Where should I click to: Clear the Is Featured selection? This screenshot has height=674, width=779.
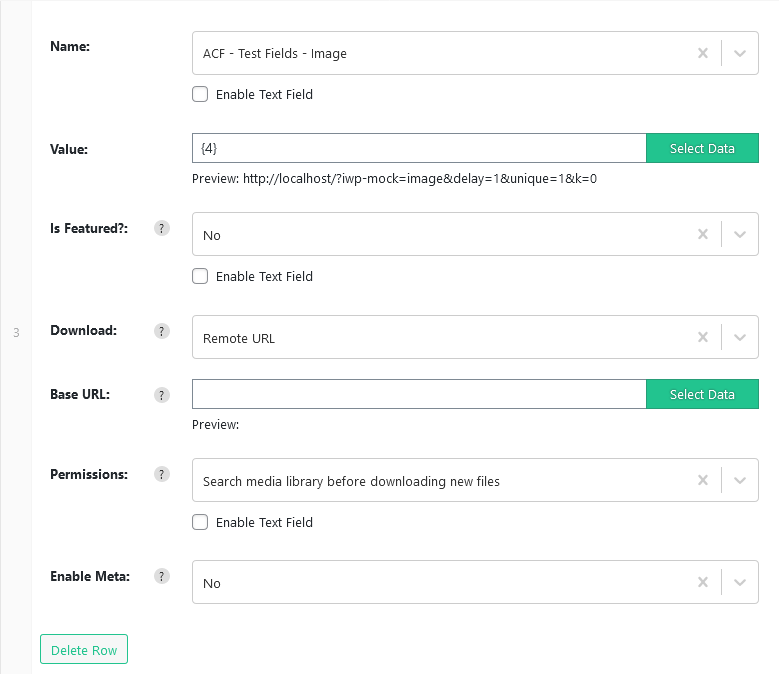click(702, 234)
